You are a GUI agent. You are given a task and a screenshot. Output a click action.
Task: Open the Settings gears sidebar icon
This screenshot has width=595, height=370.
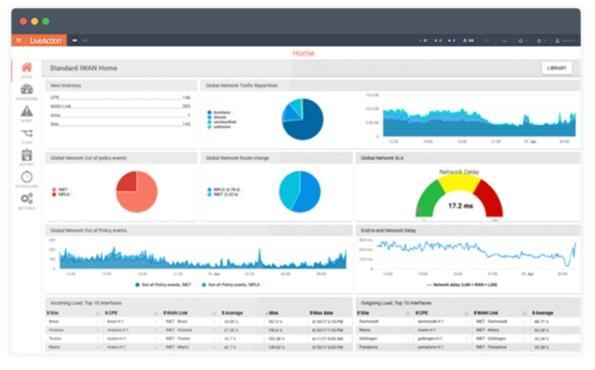(27, 198)
